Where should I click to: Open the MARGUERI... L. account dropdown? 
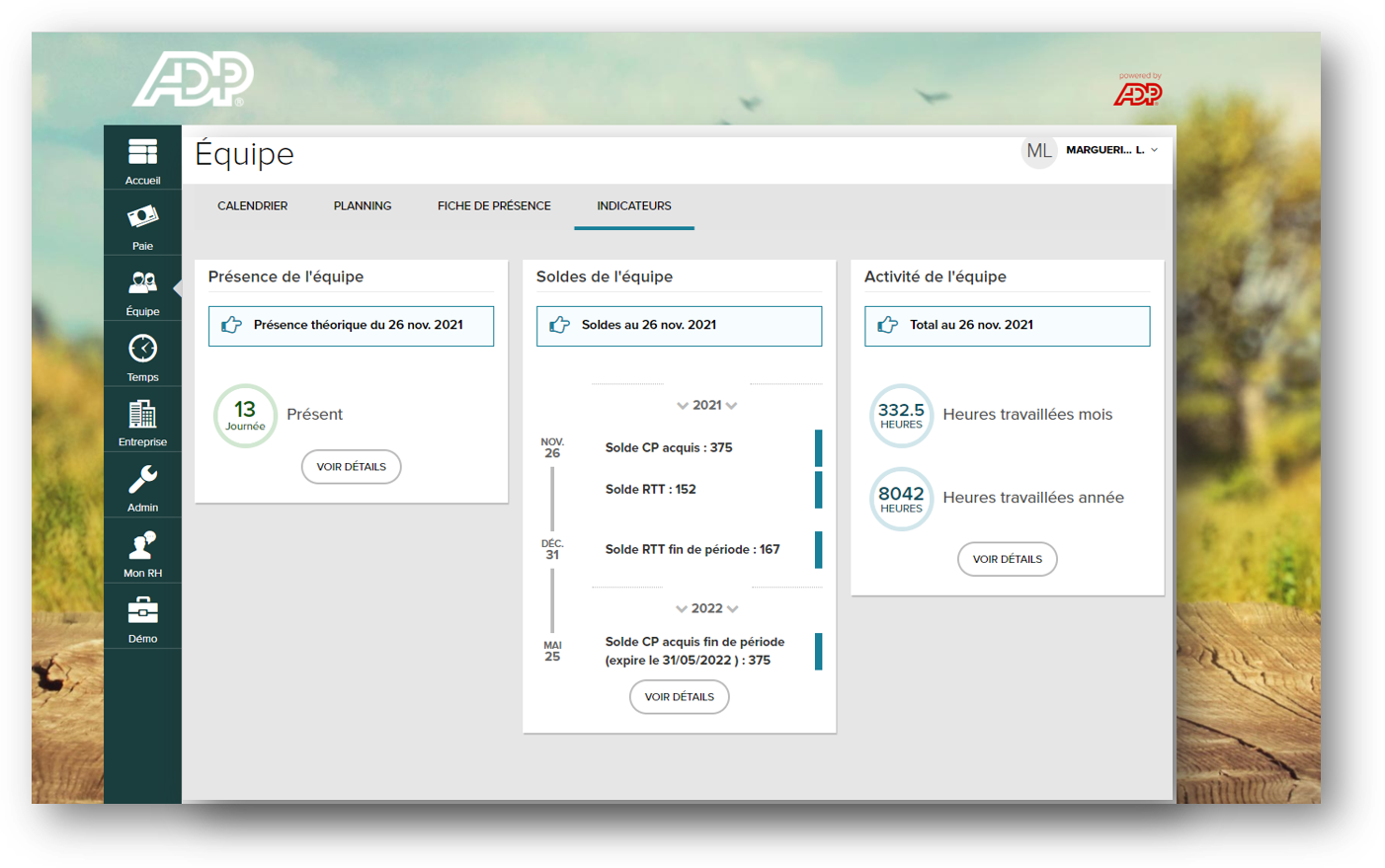click(1104, 150)
